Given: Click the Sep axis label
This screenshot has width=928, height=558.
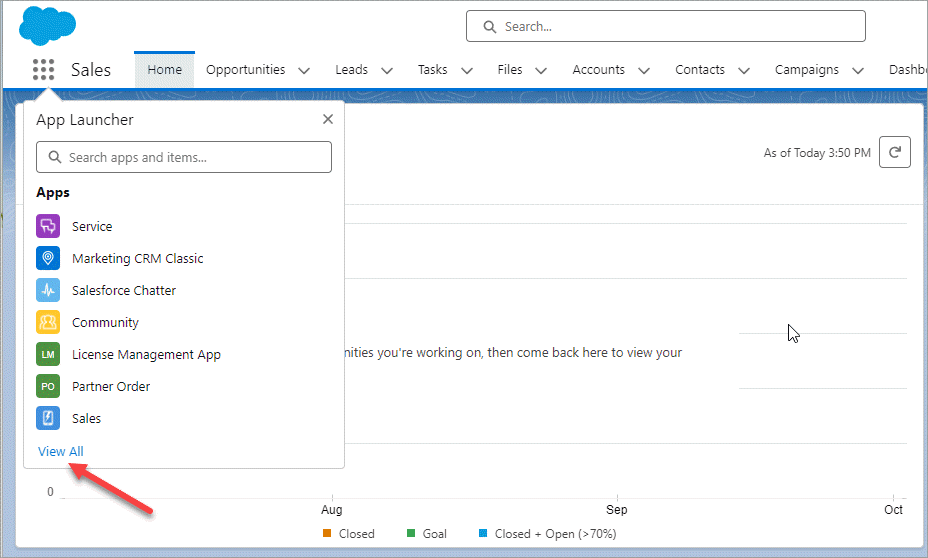Looking at the screenshot, I should (616, 509).
